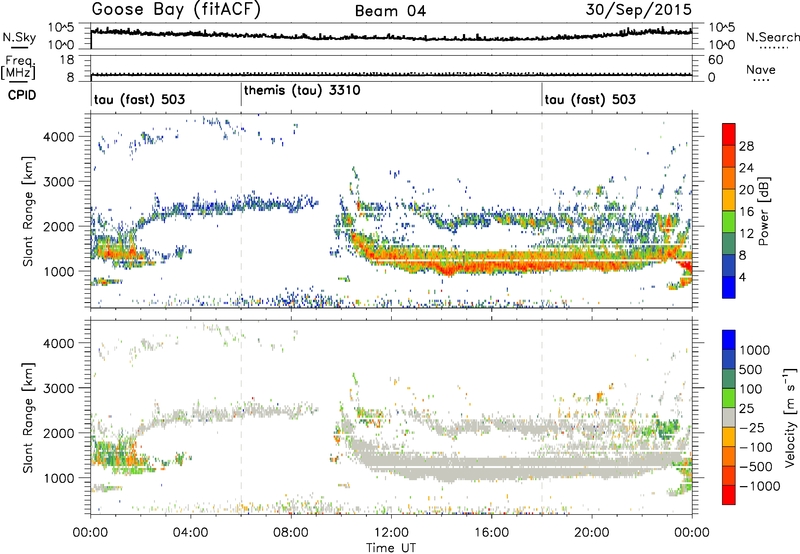Click the '28' label on Power scale
The height and width of the screenshot is (554, 800).
746,146
